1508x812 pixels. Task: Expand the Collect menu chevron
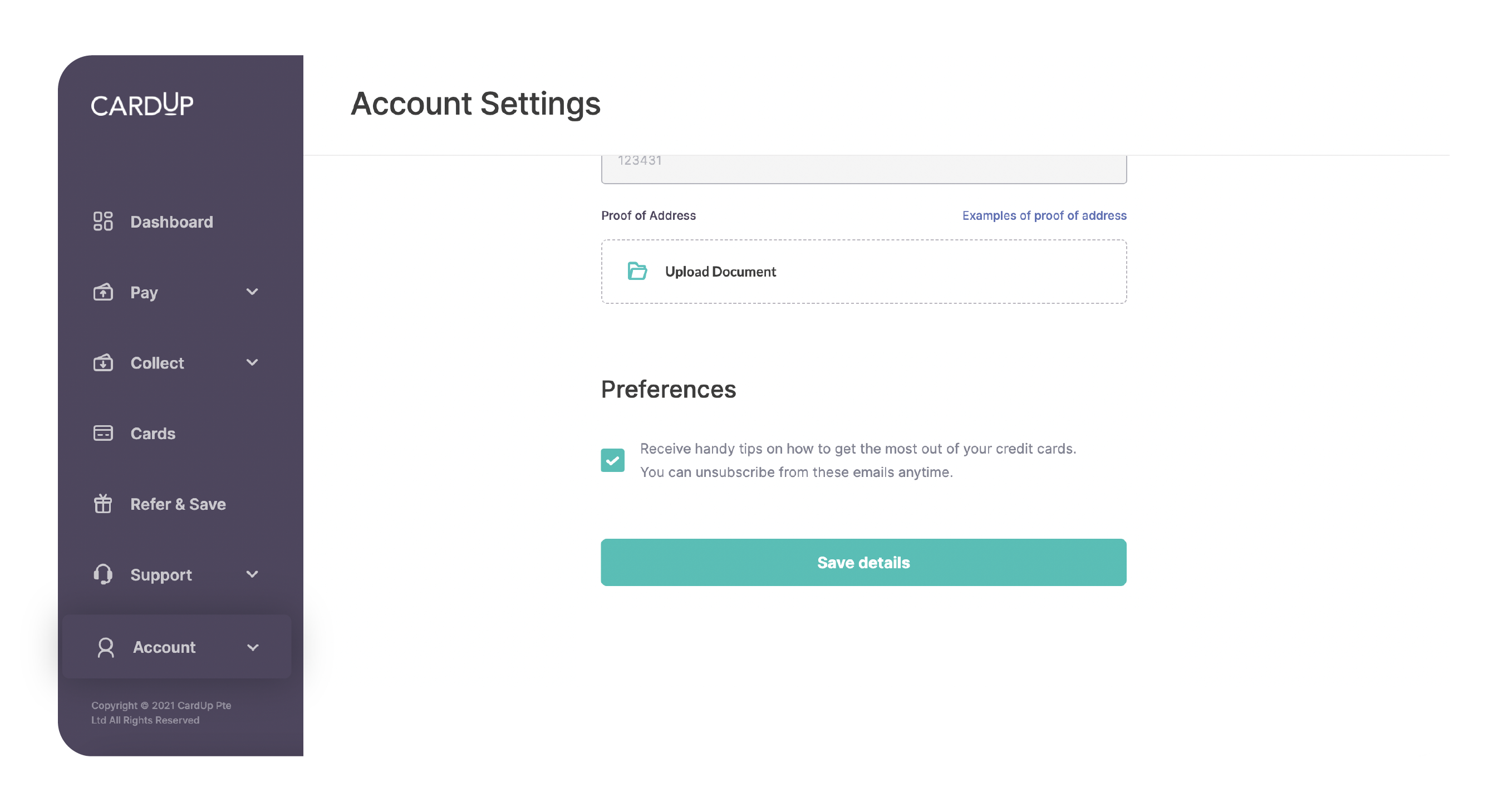[252, 362]
